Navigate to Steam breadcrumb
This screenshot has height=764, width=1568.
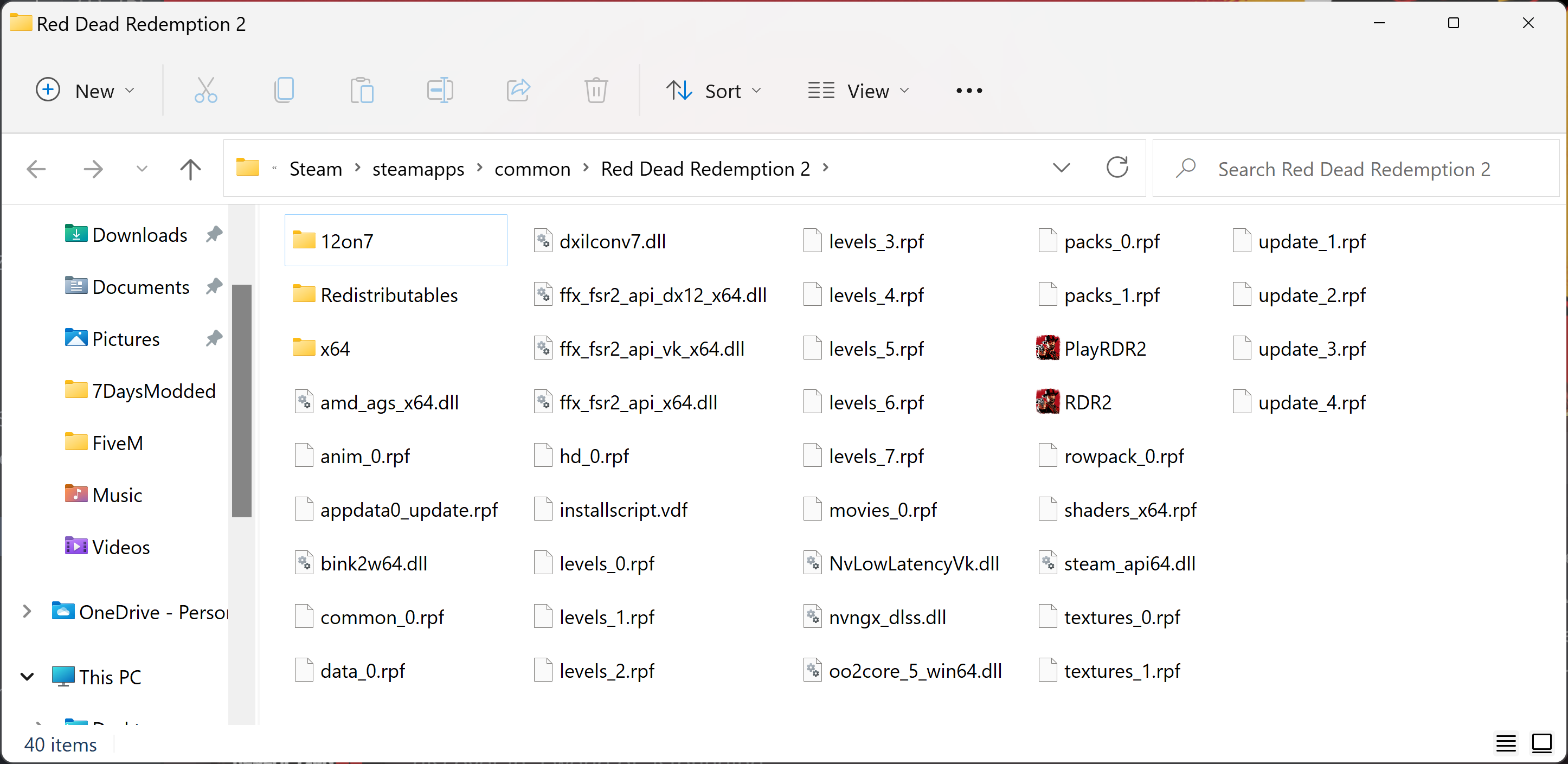point(316,169)
